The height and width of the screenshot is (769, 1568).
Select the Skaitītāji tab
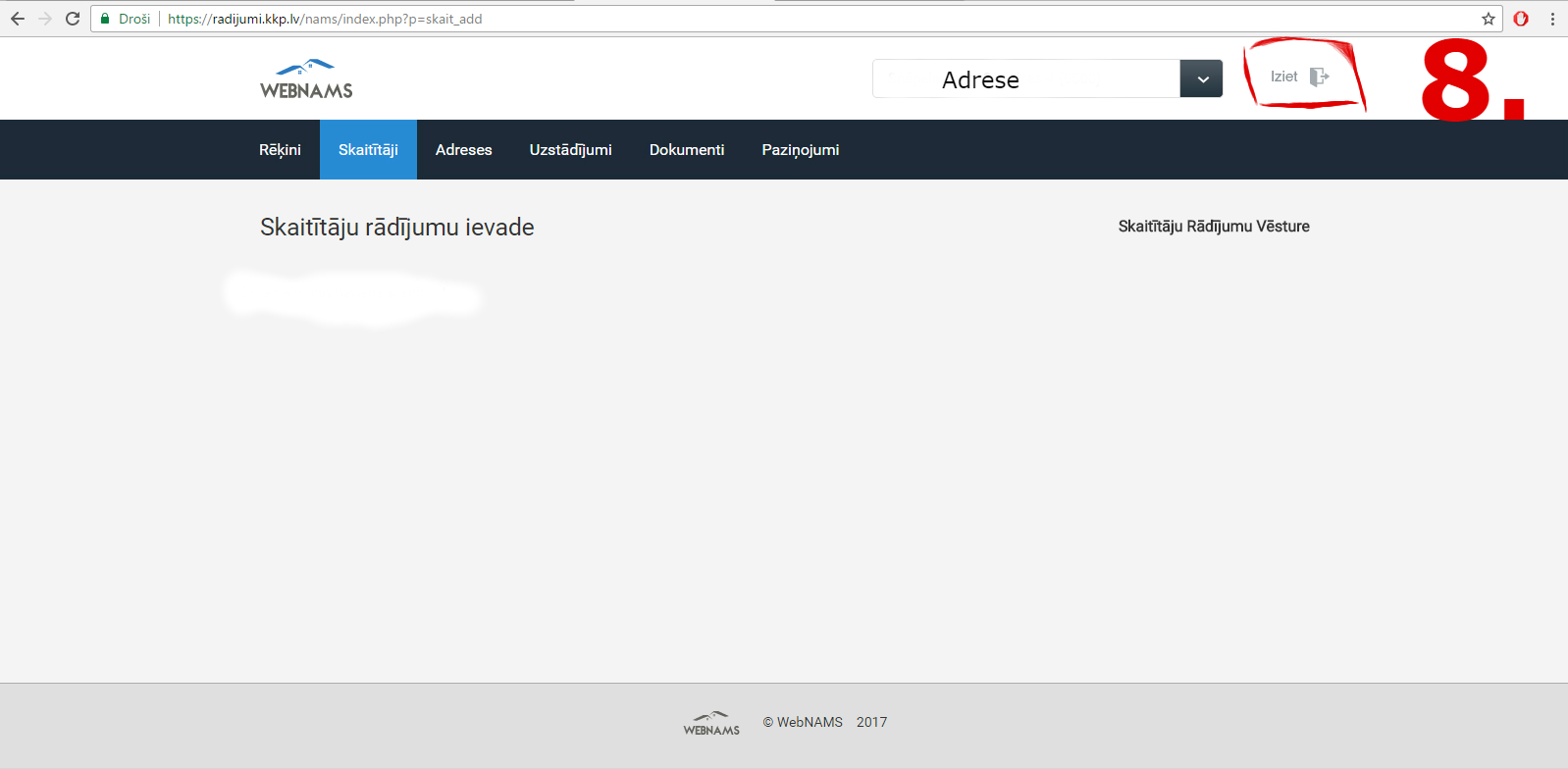pyautogui.click(x=368, y=150)
